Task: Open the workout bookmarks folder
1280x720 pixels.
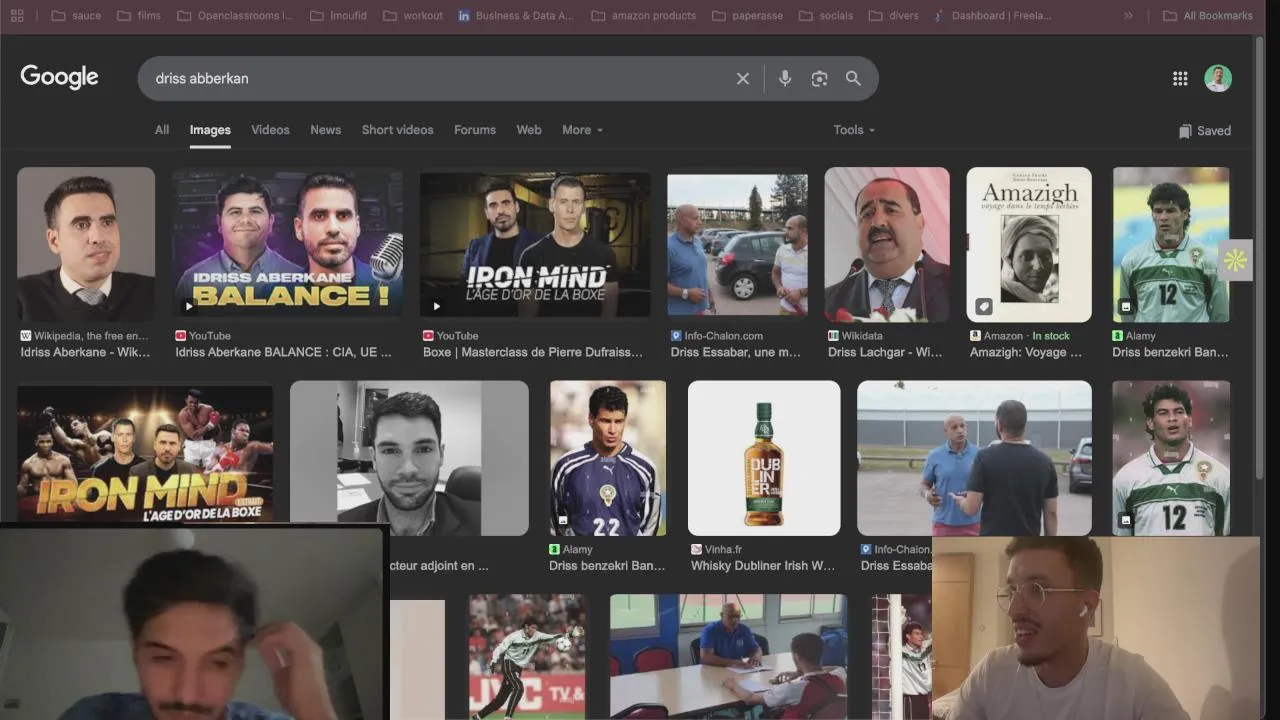Action: click(413, 16)
